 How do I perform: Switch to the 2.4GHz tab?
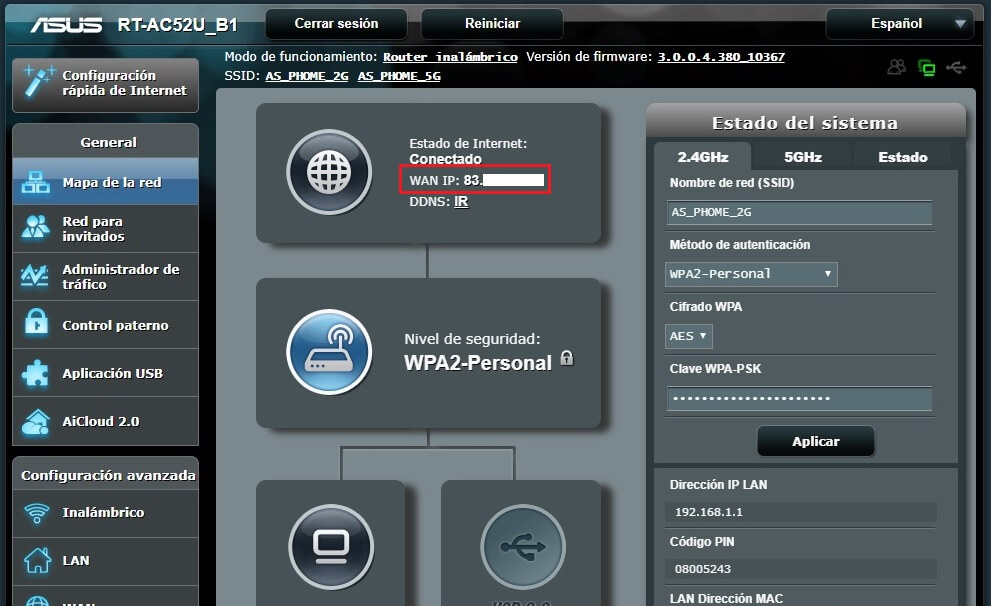pos(703,157)
